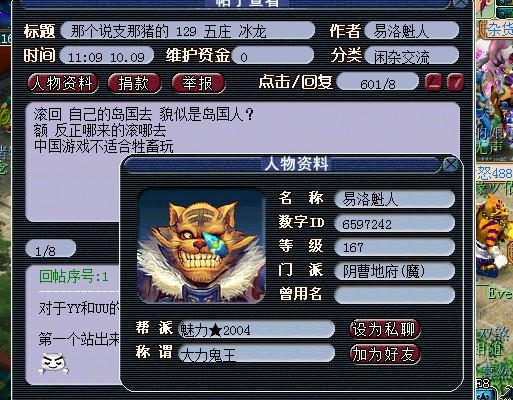Report the post with 举报 button
513x400 pixels.
coord(198,83)
